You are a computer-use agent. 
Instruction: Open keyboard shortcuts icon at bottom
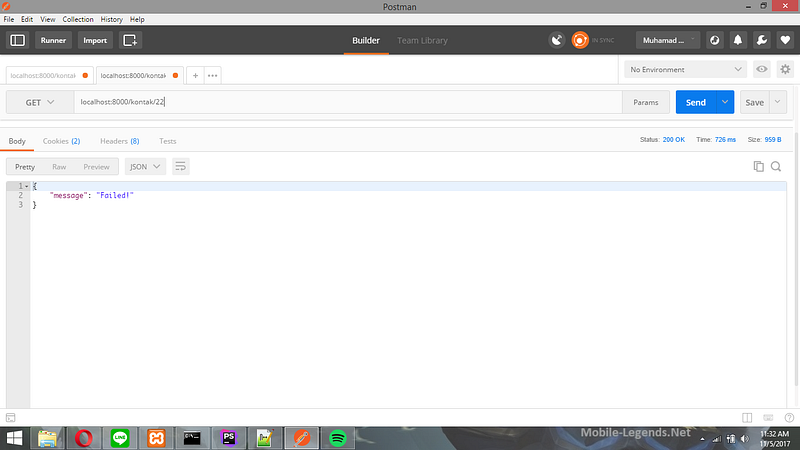(x=768, y=417)
